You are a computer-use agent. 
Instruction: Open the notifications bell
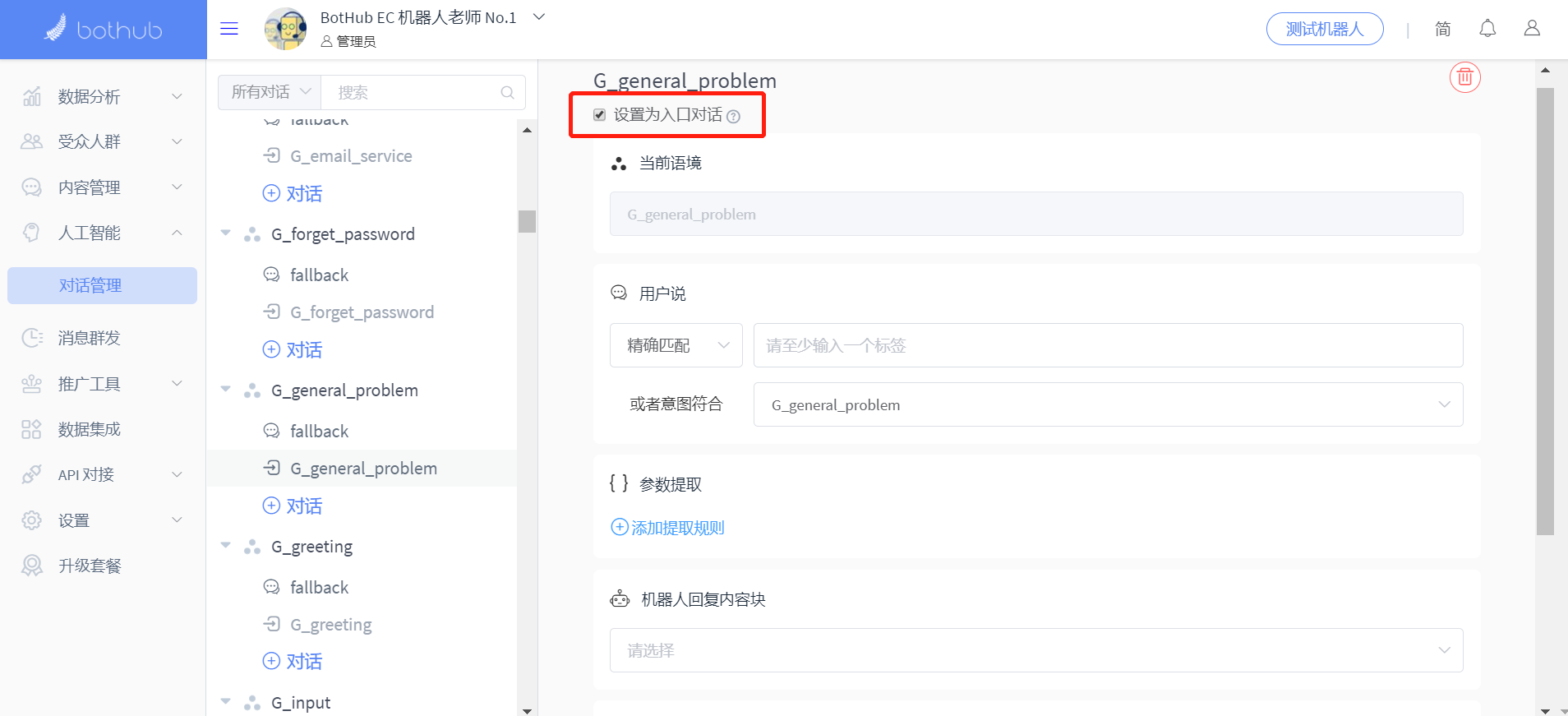(1487, 29)
